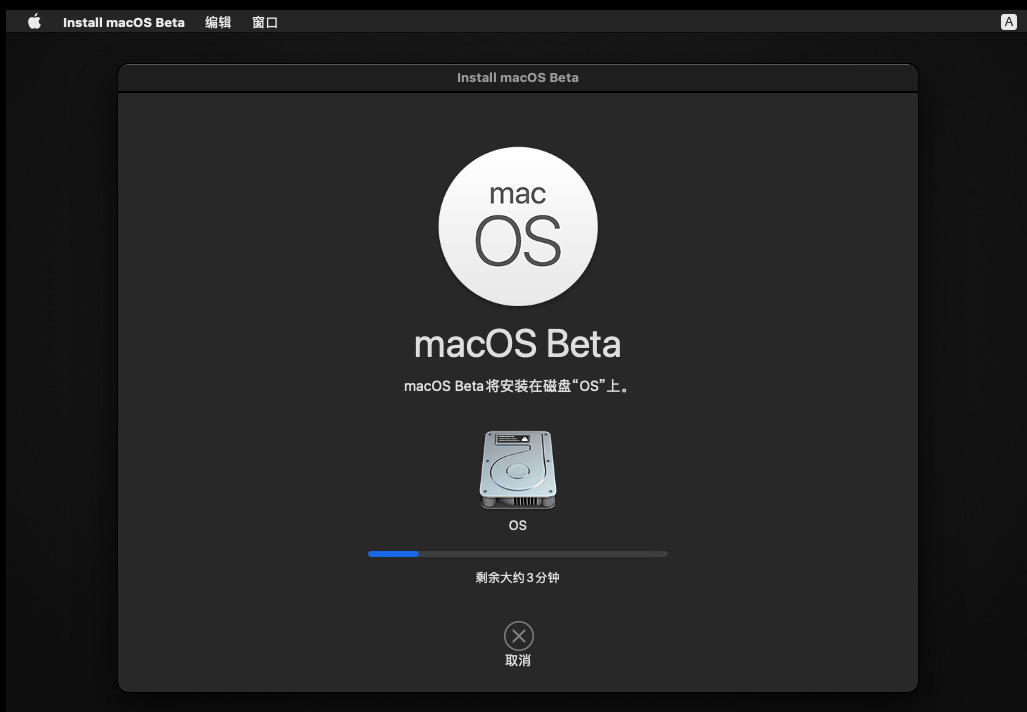Click the macOS Beta heading
This screenshot has height=712, width=1027.
tap(517, 344)
